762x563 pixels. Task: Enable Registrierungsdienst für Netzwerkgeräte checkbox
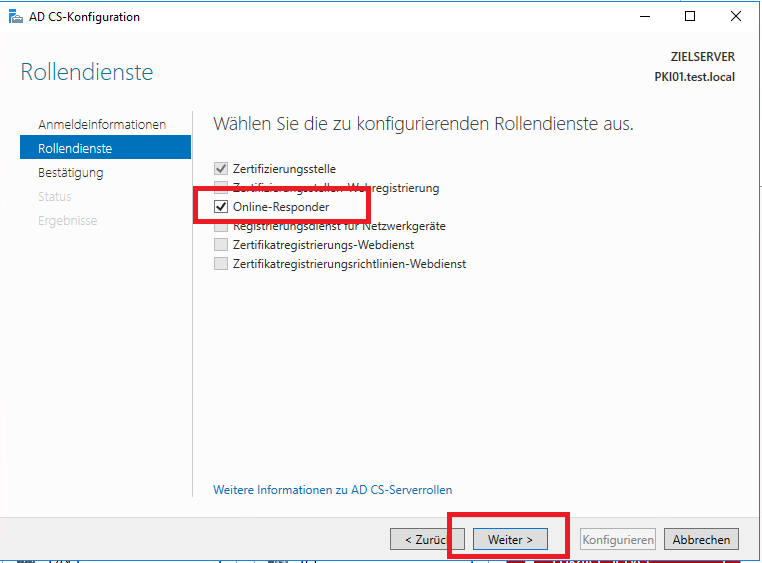[221, 227]
